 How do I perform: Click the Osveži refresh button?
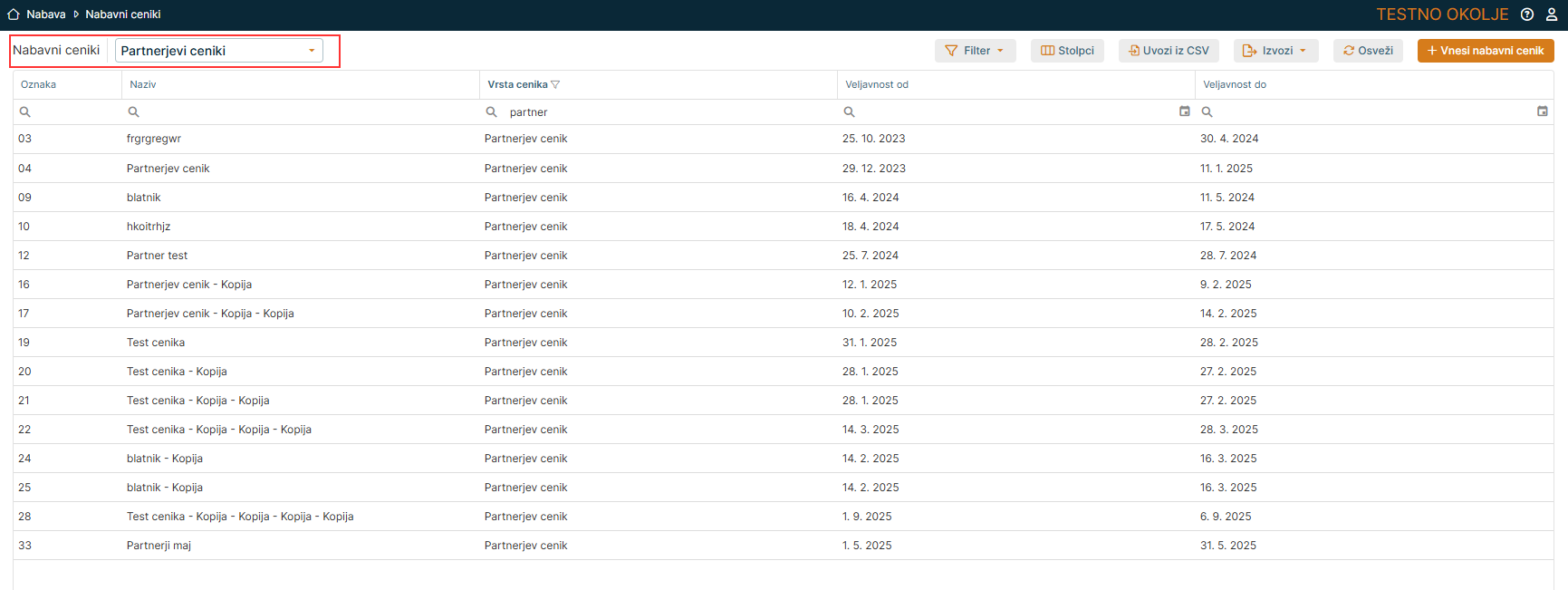click(x=1368, y=51)
